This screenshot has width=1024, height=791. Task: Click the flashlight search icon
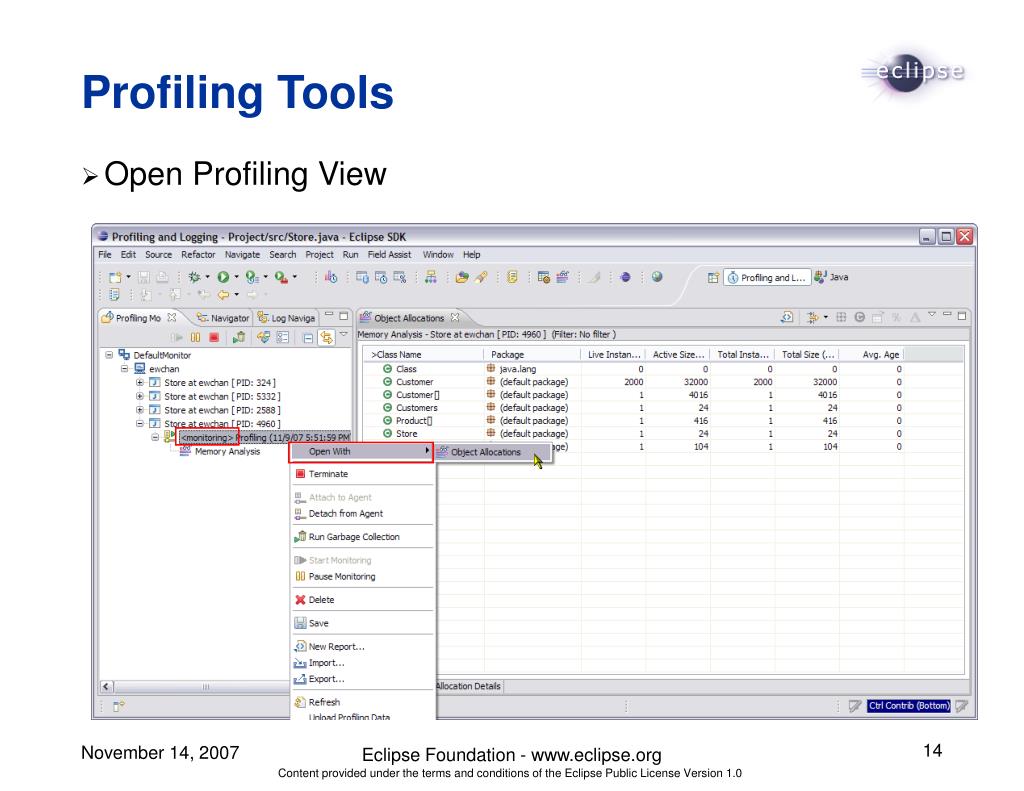click(x=481, y=277)
